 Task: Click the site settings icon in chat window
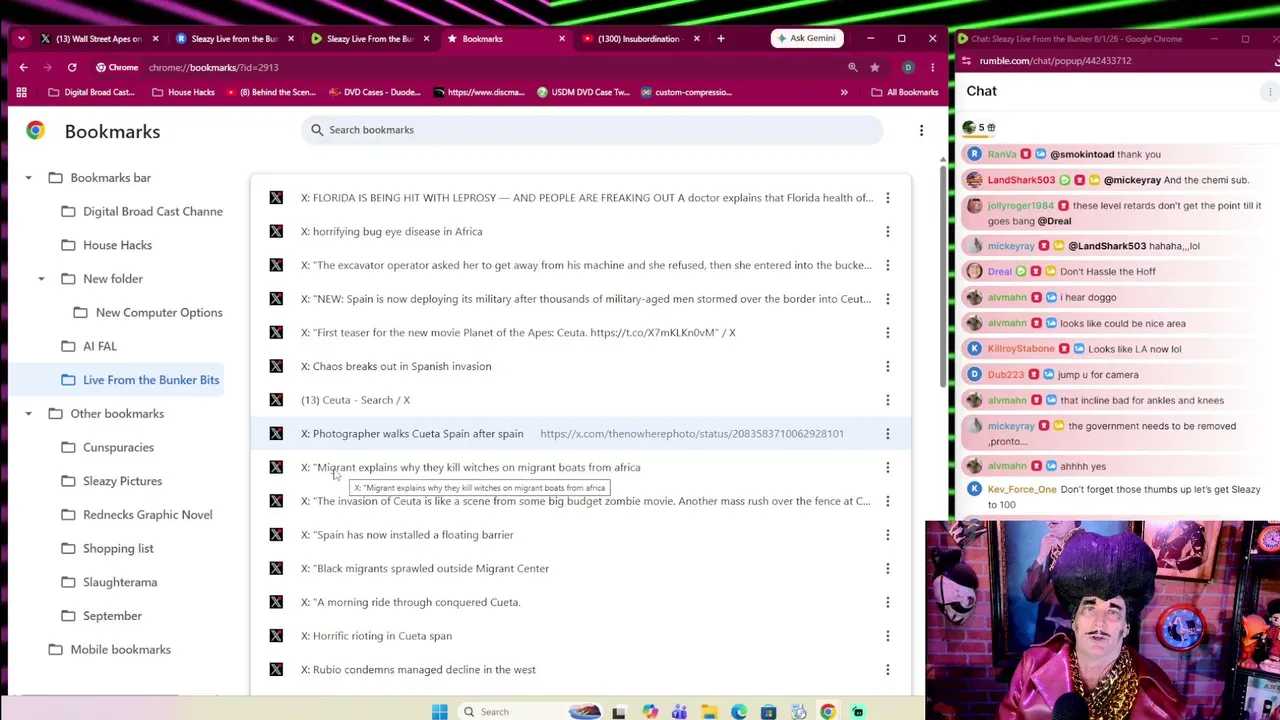[968, 61]
